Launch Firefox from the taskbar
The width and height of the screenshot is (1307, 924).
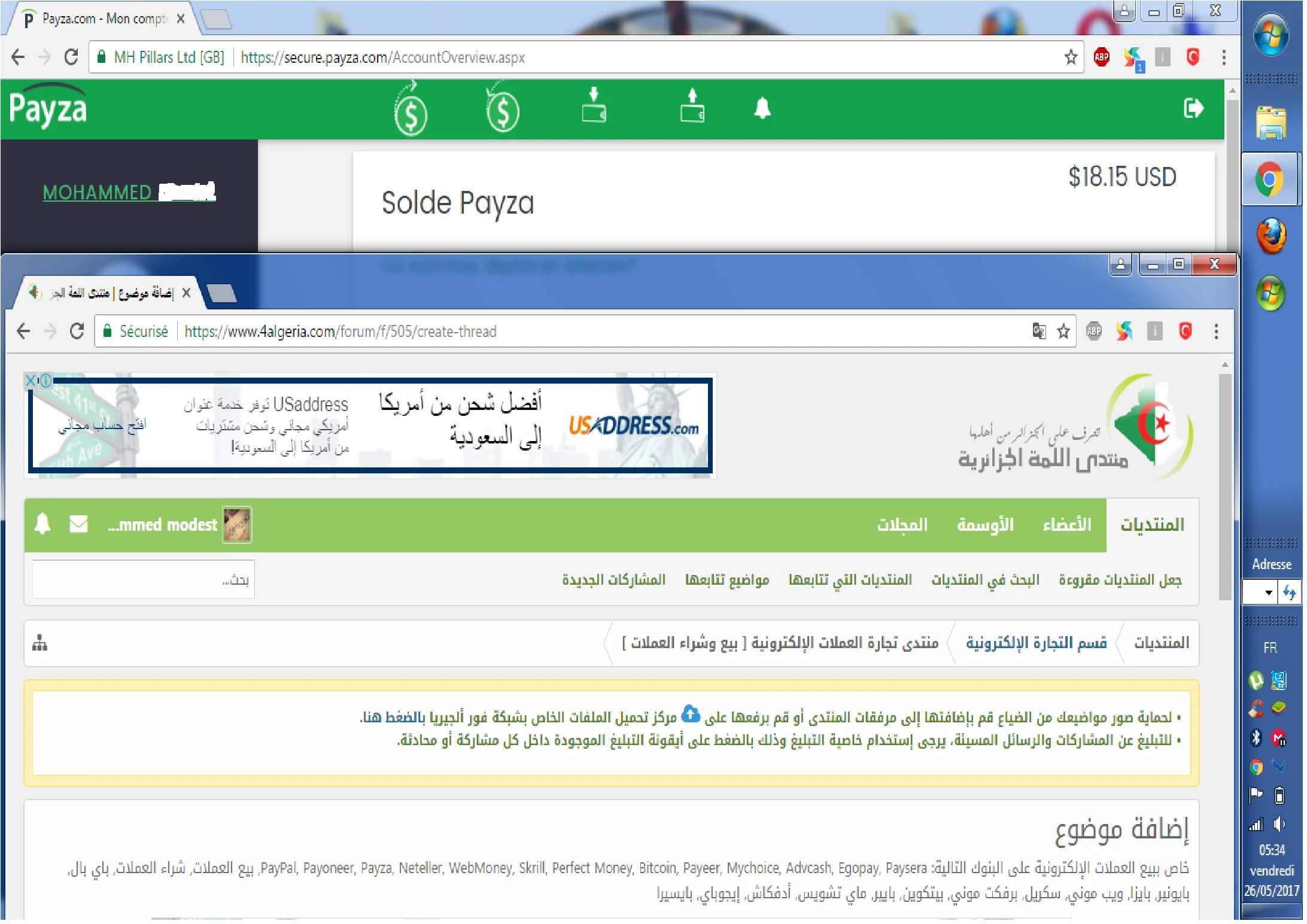[1271, 235]
